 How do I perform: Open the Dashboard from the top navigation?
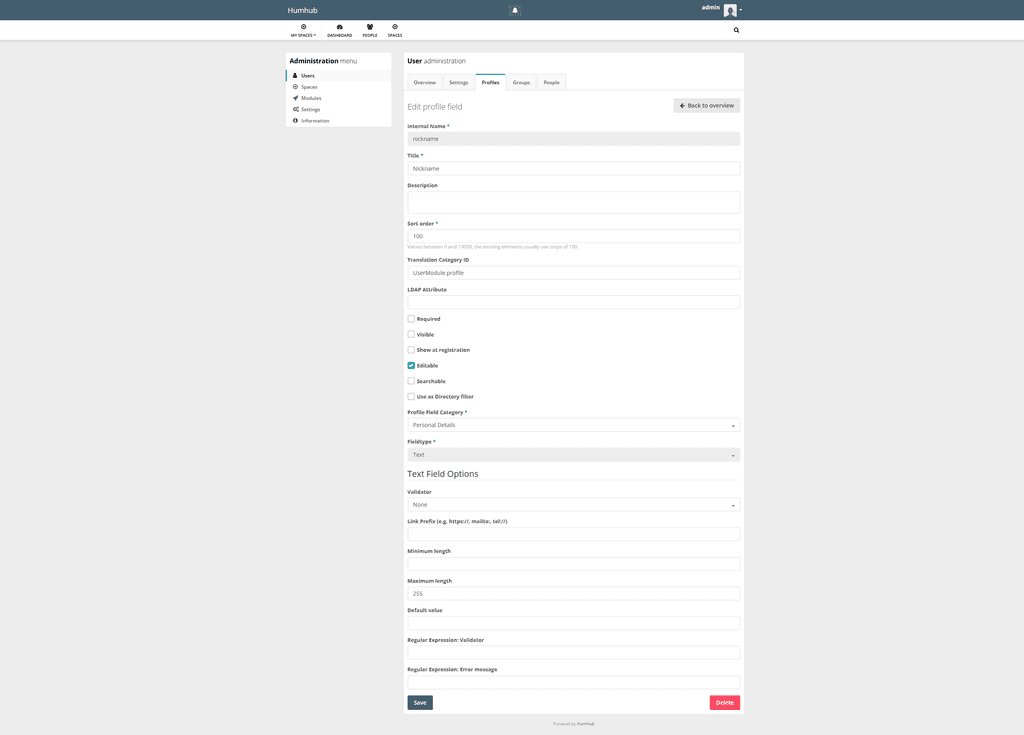pos(340,30)
